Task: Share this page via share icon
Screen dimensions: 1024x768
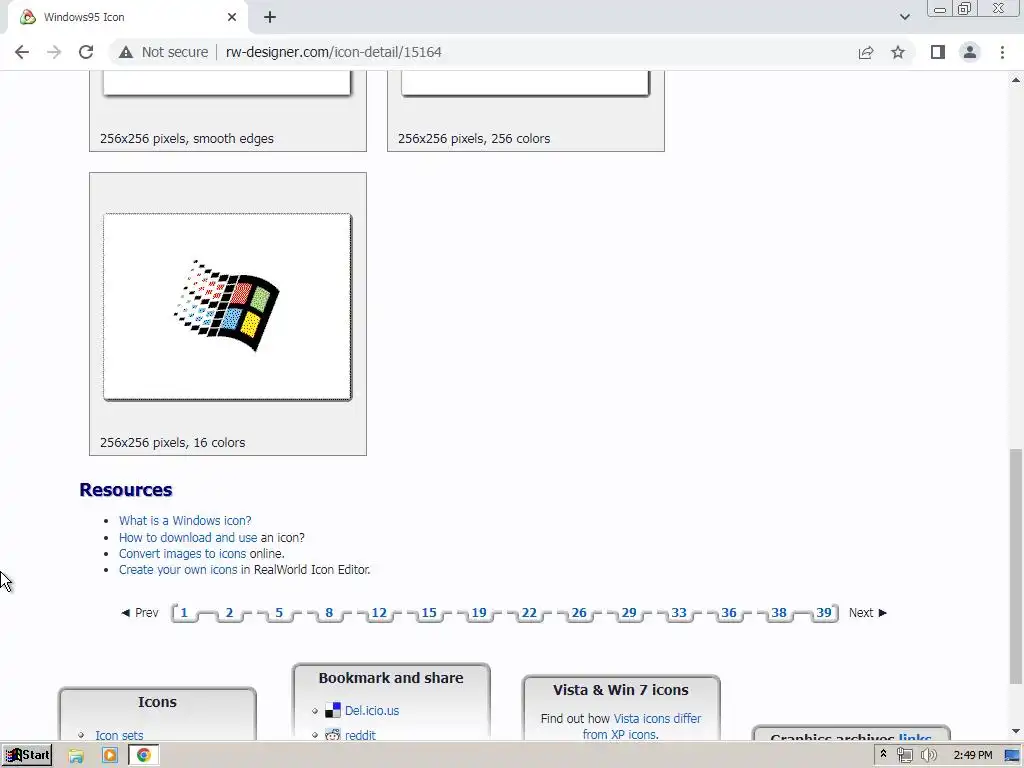Action: point(866,52)
